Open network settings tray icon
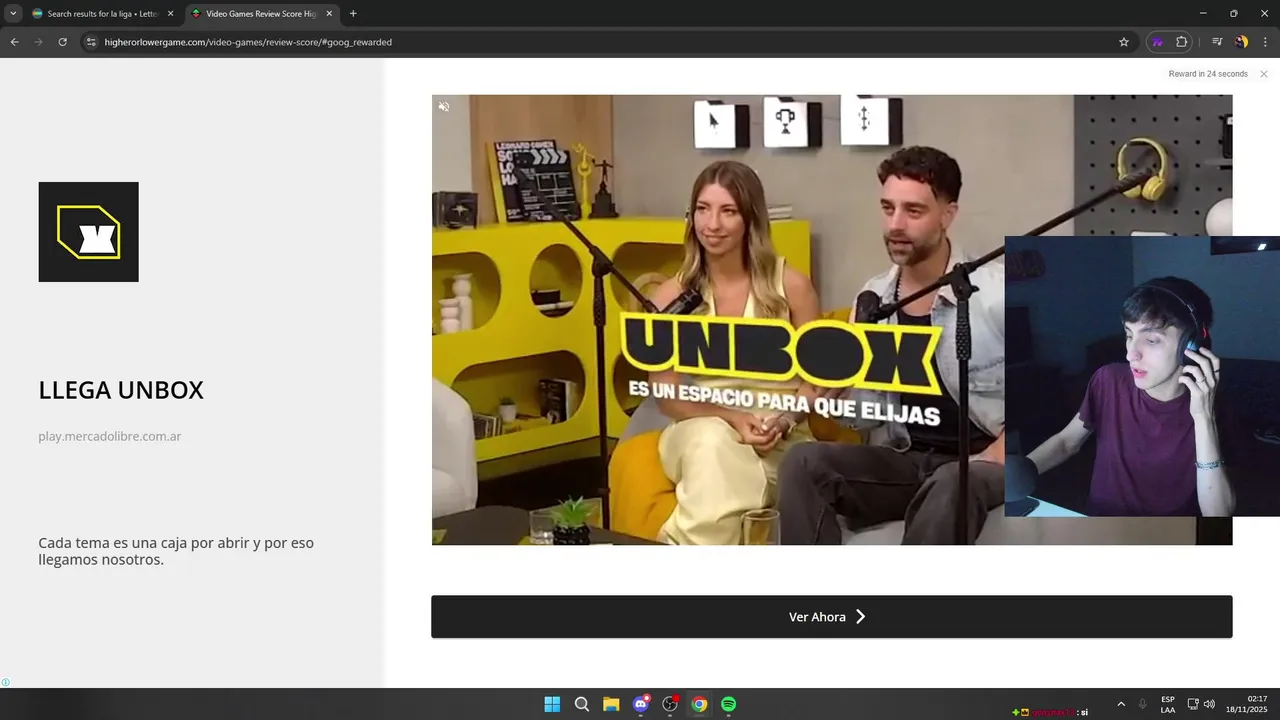This screenshot has height=720, width=1280. 1193,704
